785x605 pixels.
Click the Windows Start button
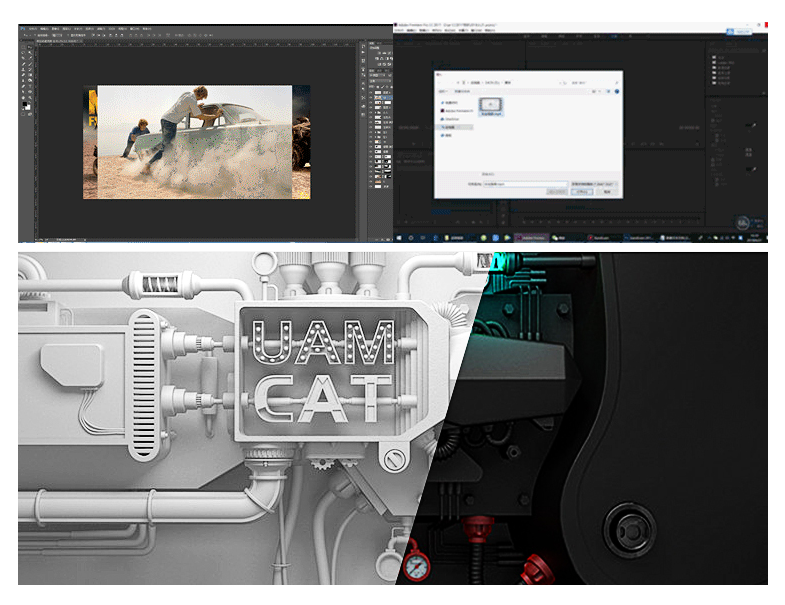pyautogui.click(x=399, y=238)
